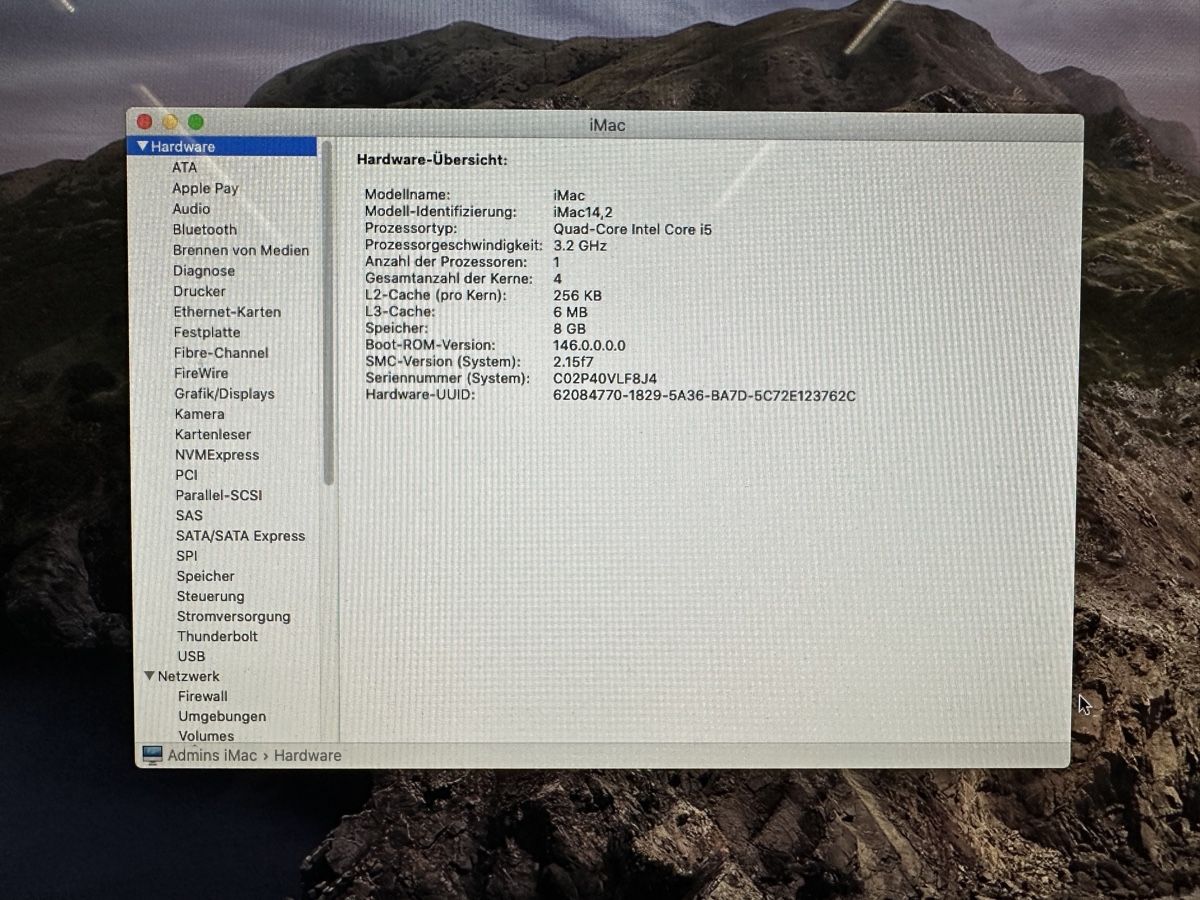Click the computer icon in path bar
Screen dimensions: 1200x900
(x=152, y=755)
